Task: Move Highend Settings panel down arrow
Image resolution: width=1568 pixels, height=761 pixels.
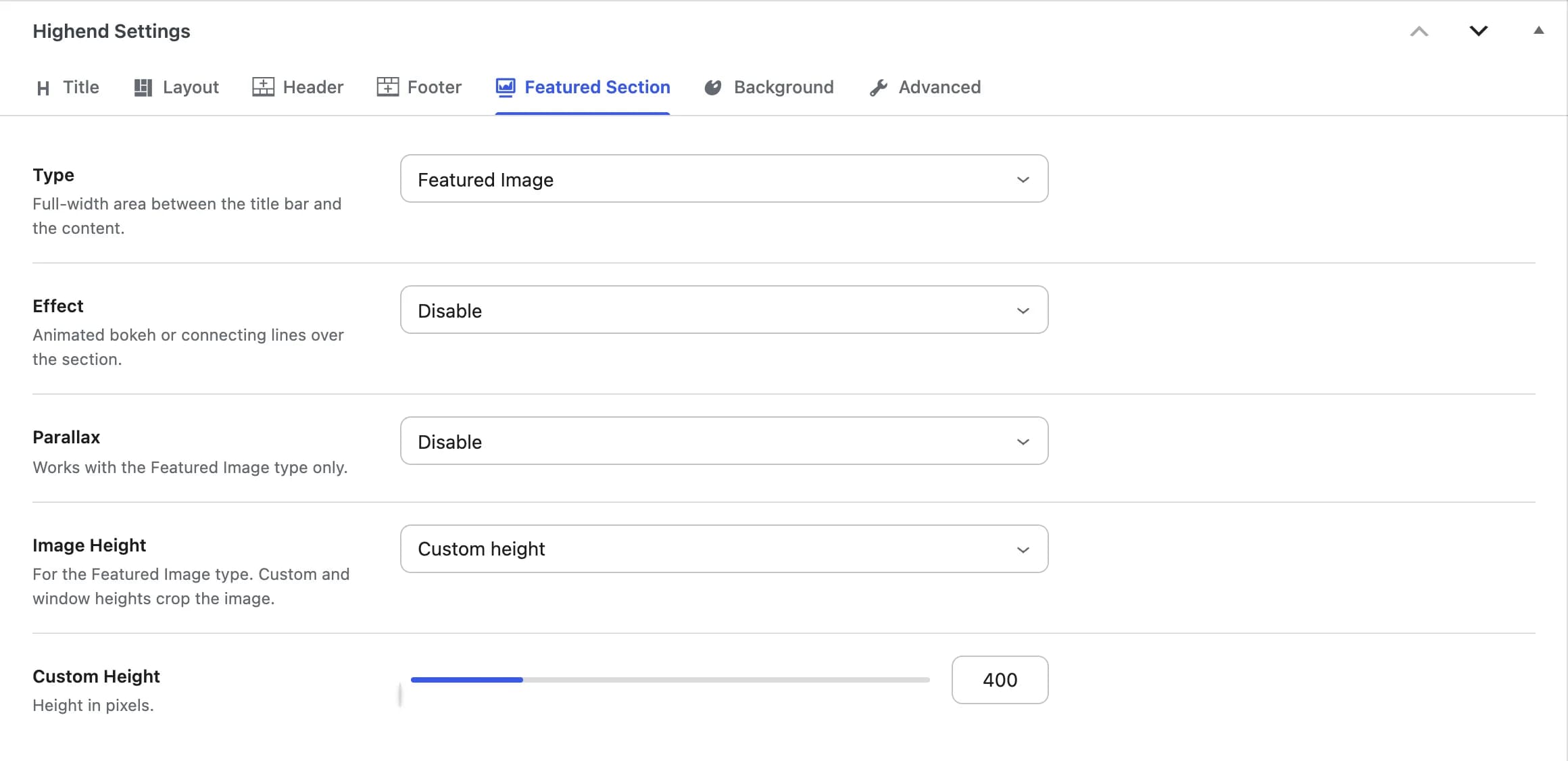Action: pos(1479,31)
